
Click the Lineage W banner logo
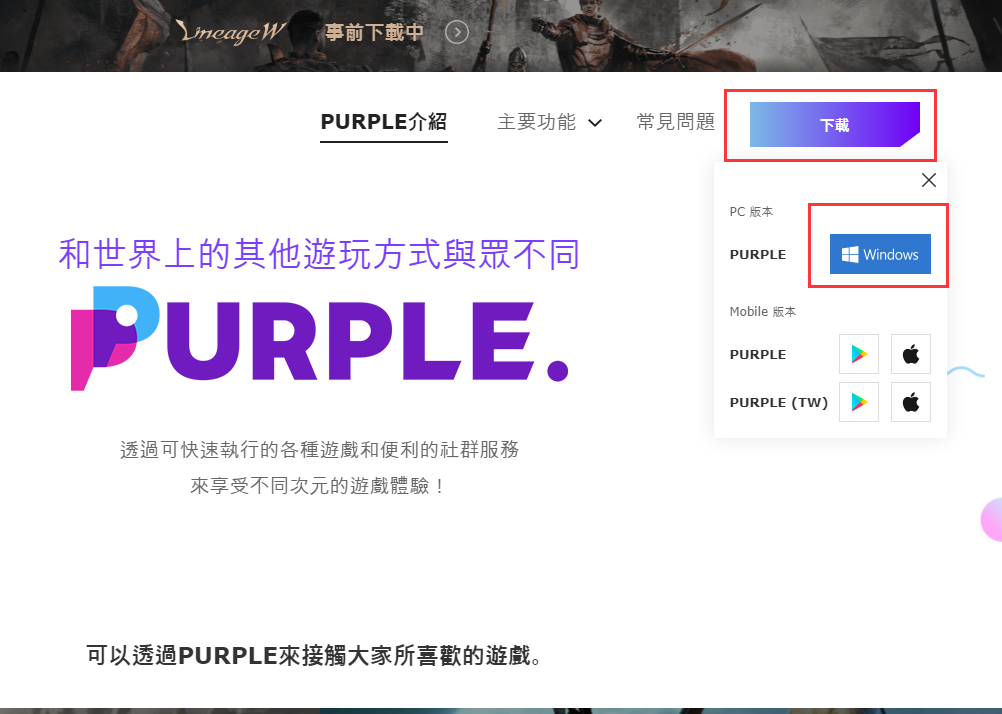[x=231, y=32]
